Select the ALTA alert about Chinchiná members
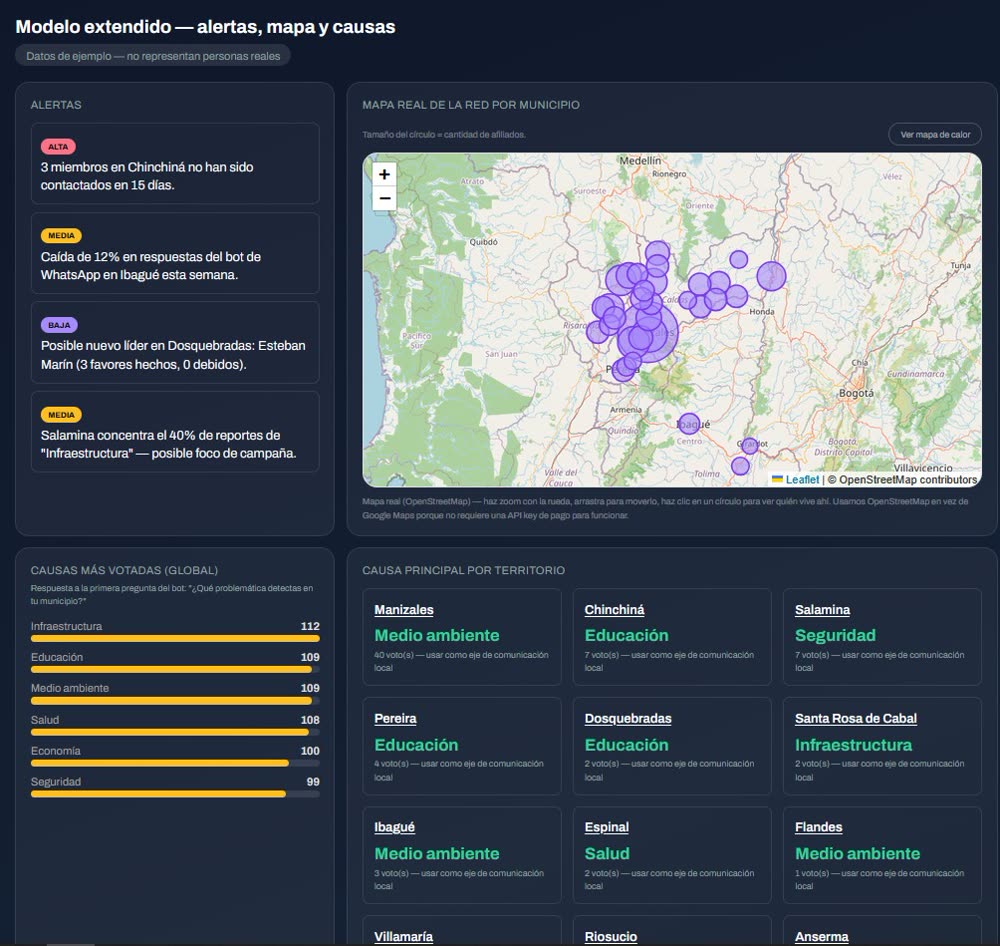The width and height of the screenshot is (1000, 946). point(175,163)
